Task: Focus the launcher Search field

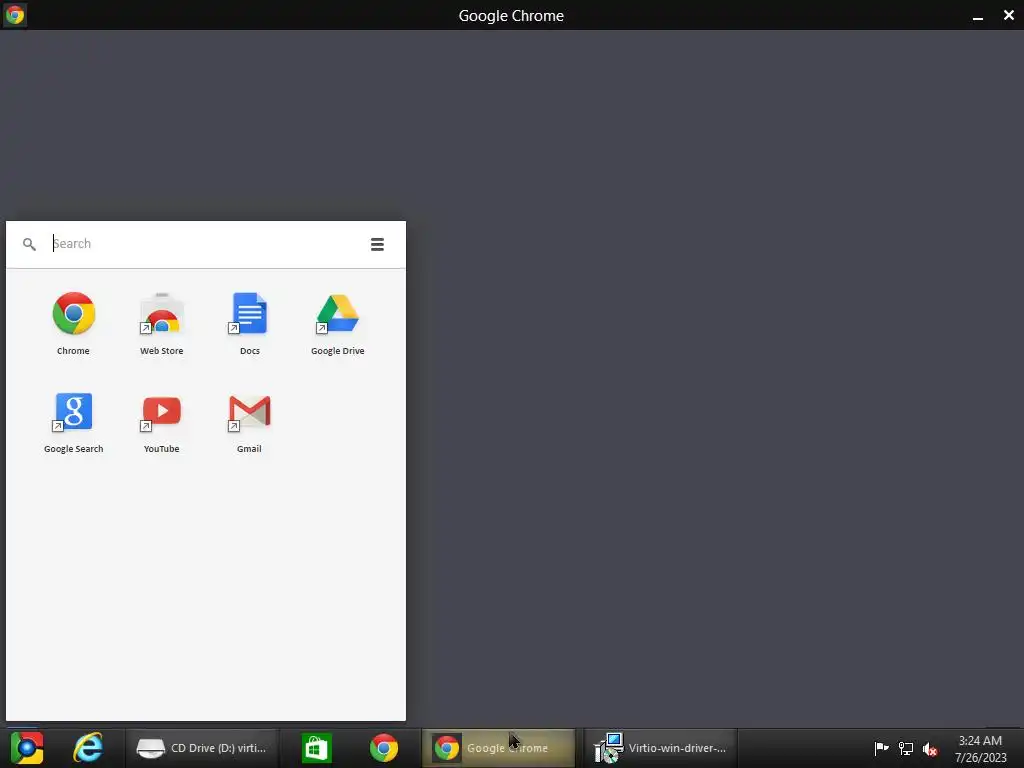Action: 206,244
